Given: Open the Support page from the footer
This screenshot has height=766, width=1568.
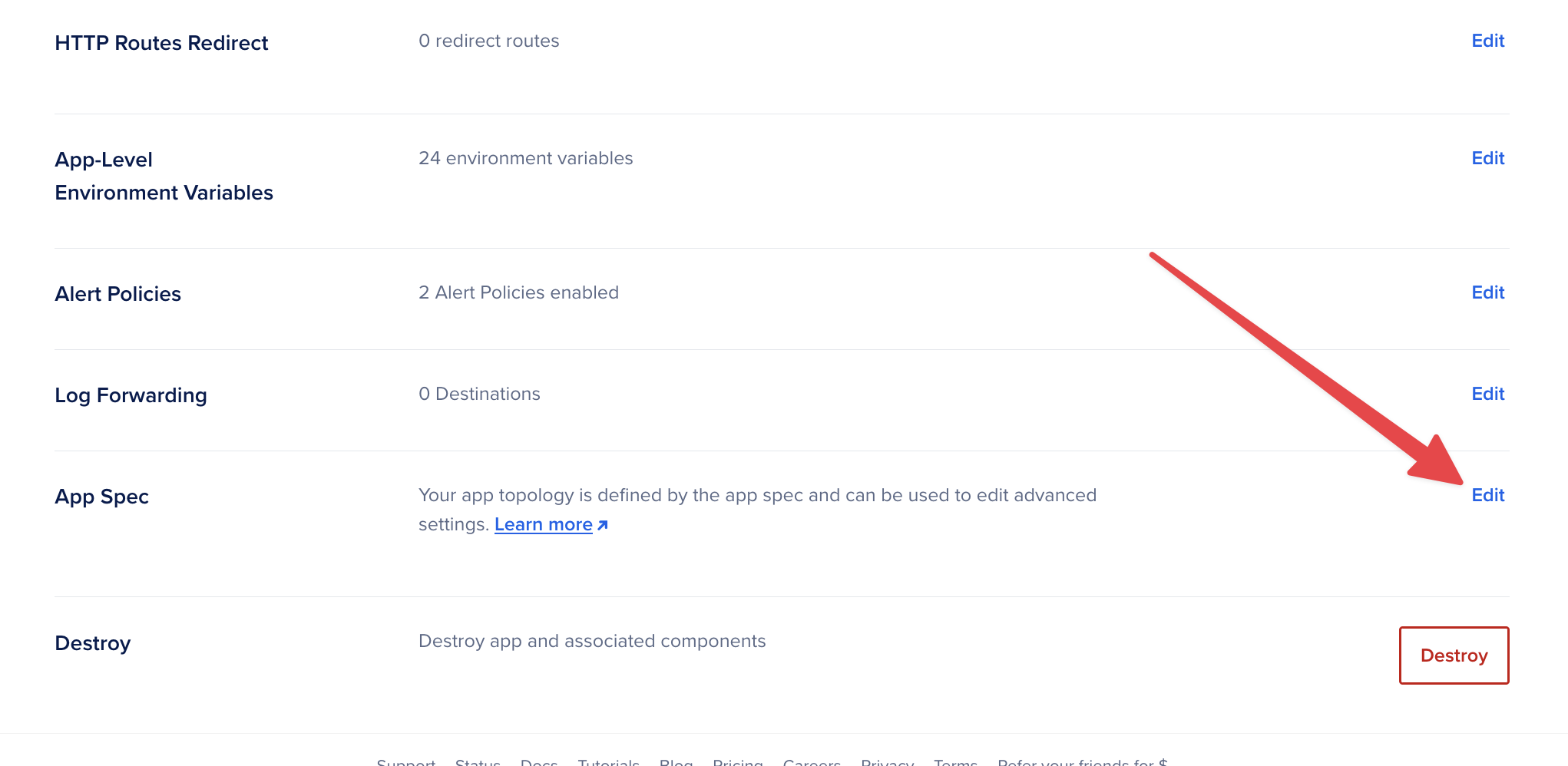Looking at the screenshot, I should click(406, 761).
